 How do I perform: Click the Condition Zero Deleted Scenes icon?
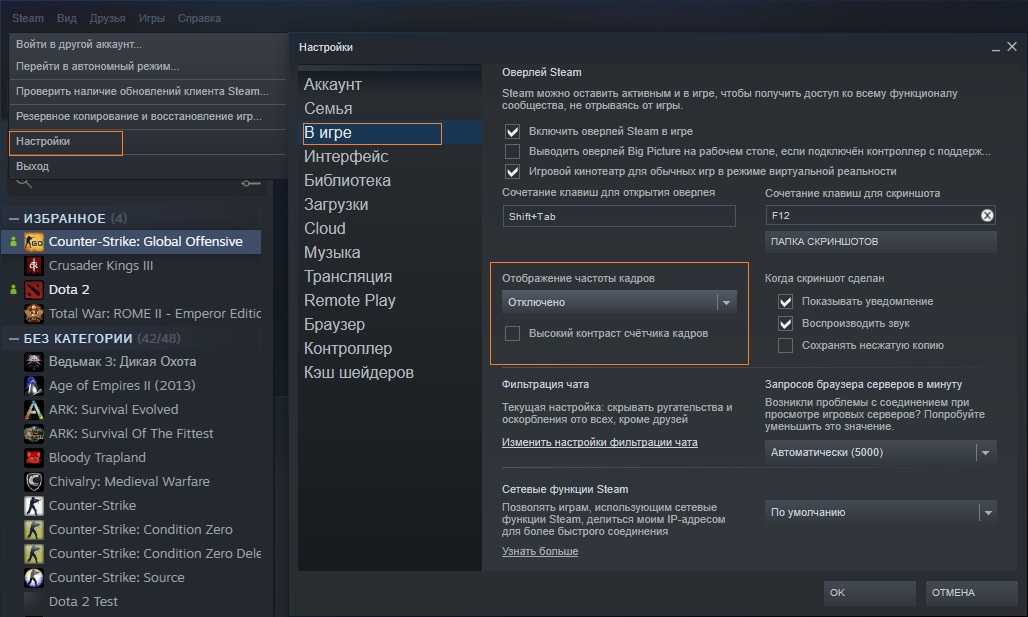(34, 553)
